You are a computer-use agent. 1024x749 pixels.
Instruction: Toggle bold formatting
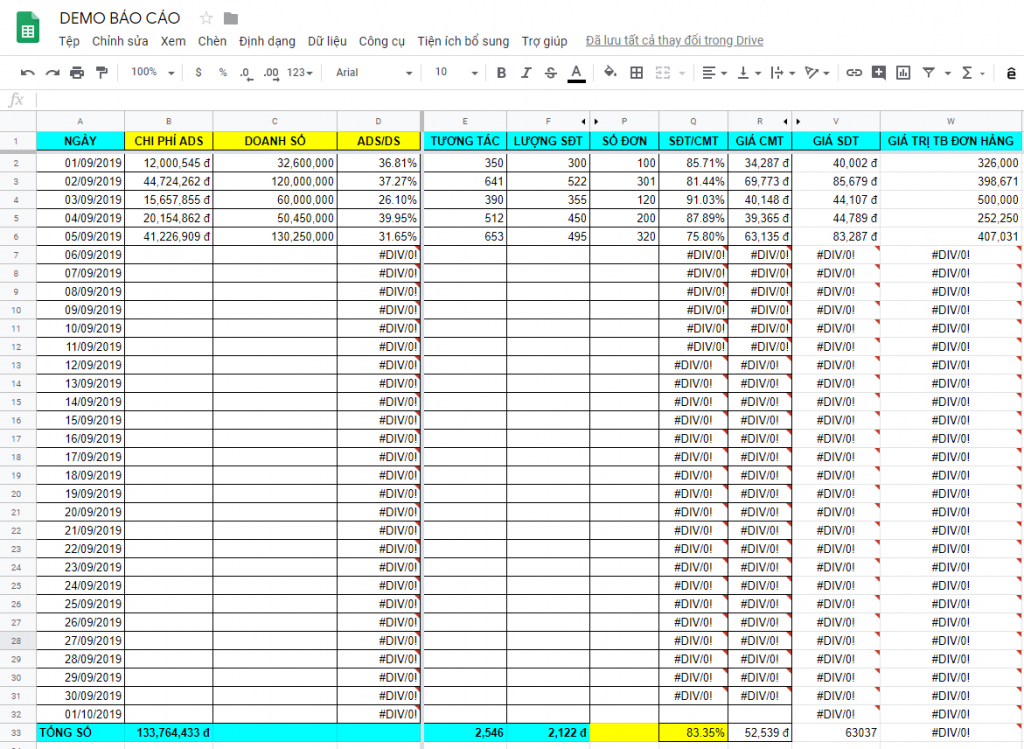pos(501,72)
